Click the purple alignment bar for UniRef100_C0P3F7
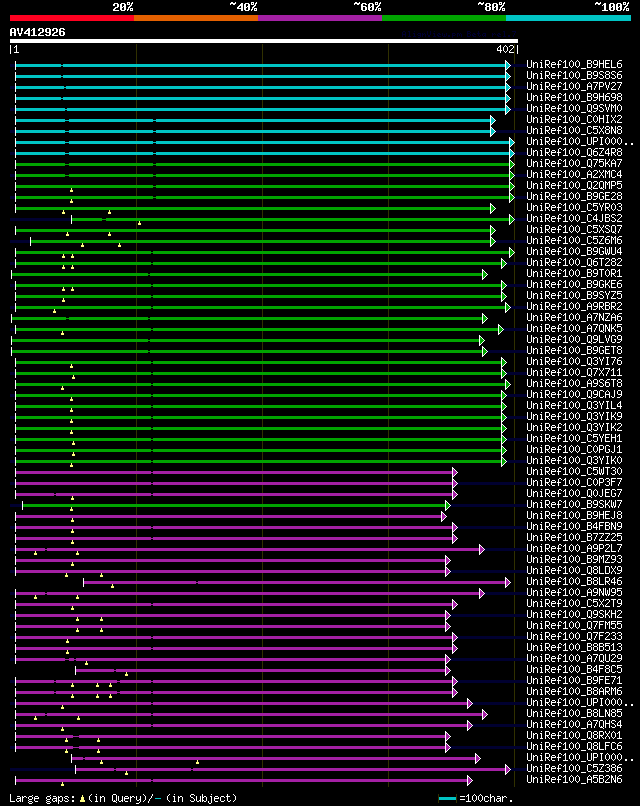The height and width of the screenshot is (806, 640). pyautogui.click(x=234, y=483)
